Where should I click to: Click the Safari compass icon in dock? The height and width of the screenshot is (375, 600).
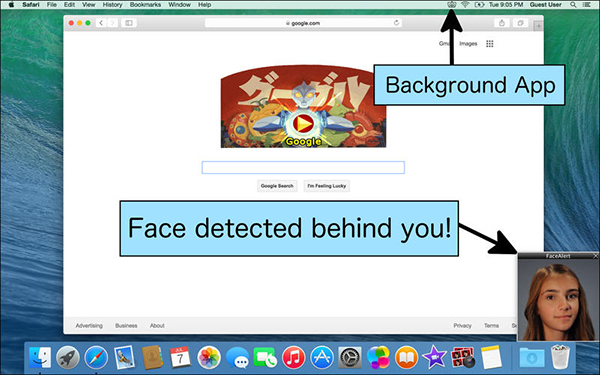tap(96, 357)
